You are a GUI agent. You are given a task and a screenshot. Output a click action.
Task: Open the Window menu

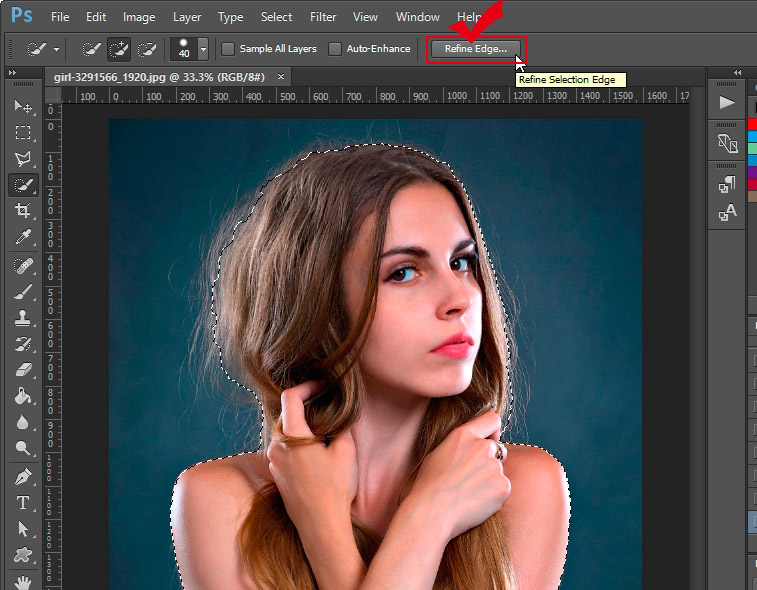coord(418,17)
